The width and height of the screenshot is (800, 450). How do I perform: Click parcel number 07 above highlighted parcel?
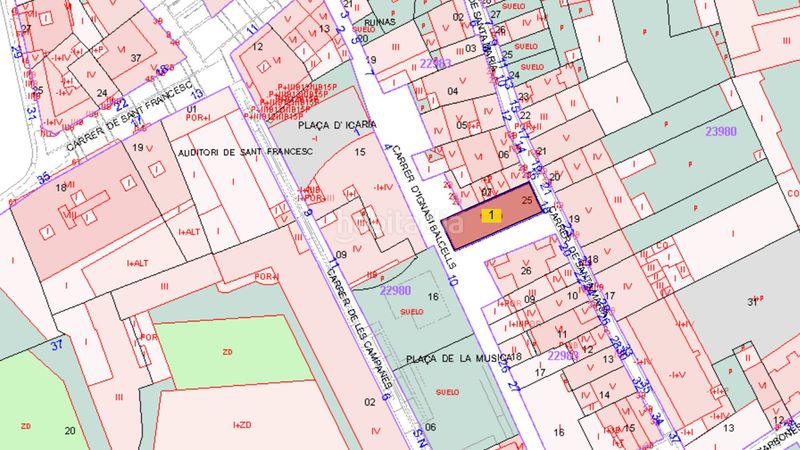pyautogui.click(x=487, y=193)
